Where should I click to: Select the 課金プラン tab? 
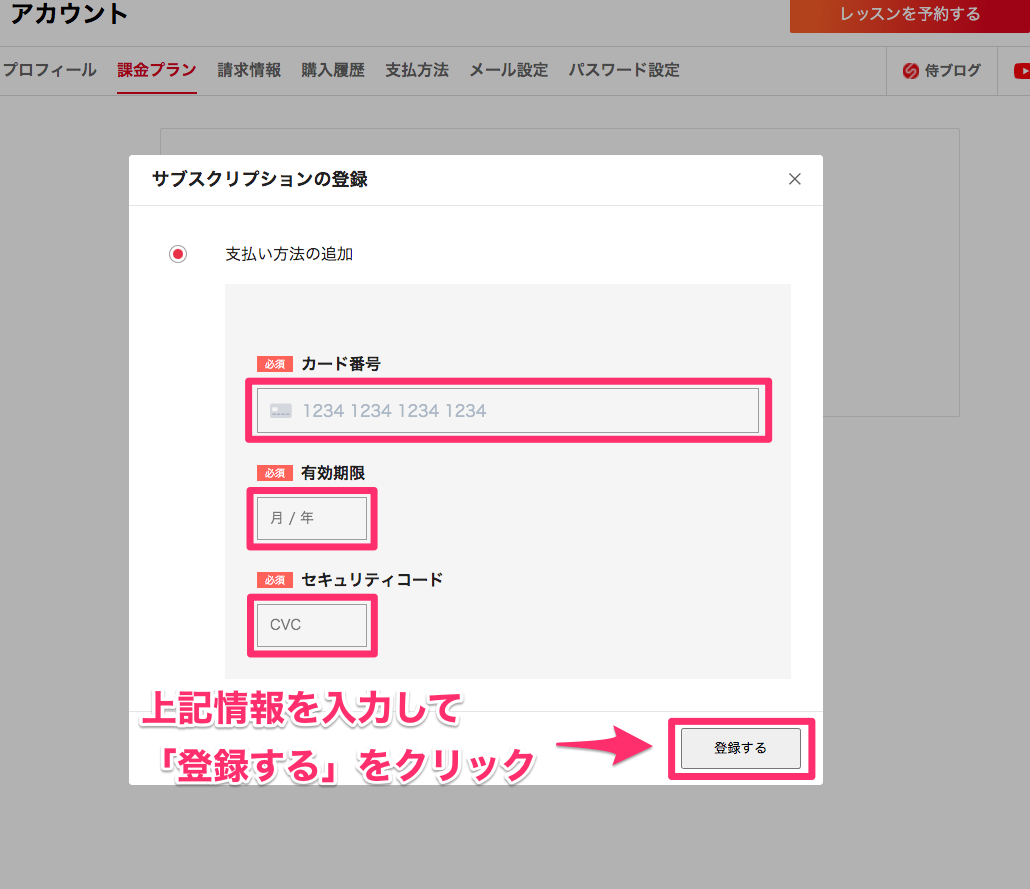tap(157, 70)
